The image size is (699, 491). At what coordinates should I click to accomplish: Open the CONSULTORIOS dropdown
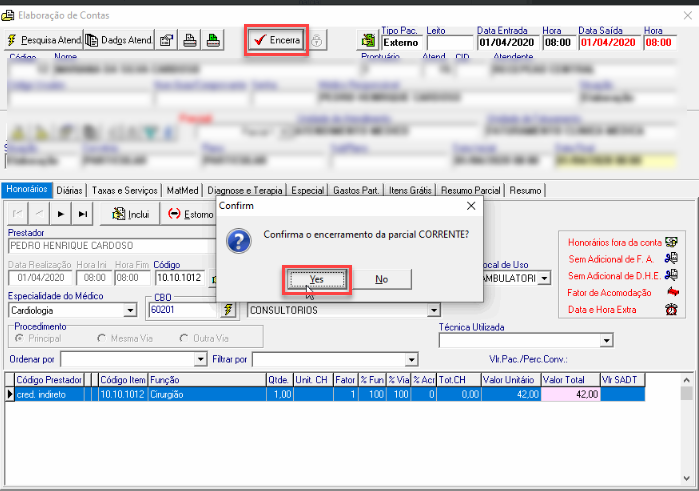[x=433, y=310]
